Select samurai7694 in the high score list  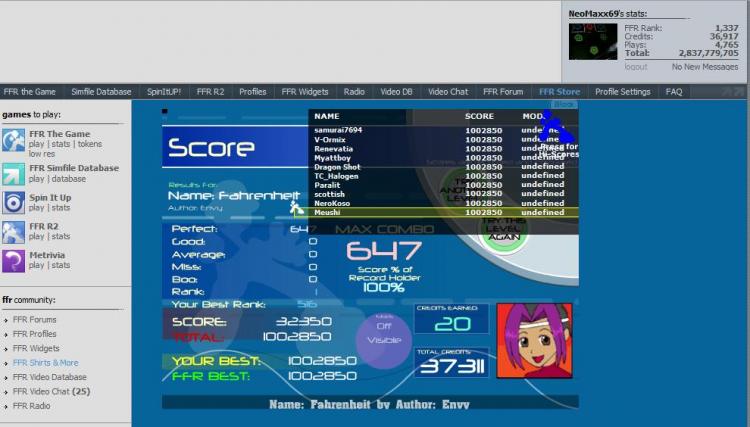coord(338,130)
